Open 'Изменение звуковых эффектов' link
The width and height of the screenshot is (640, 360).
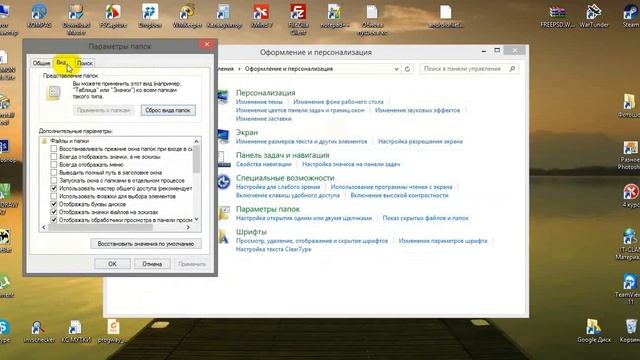point(417,110)
